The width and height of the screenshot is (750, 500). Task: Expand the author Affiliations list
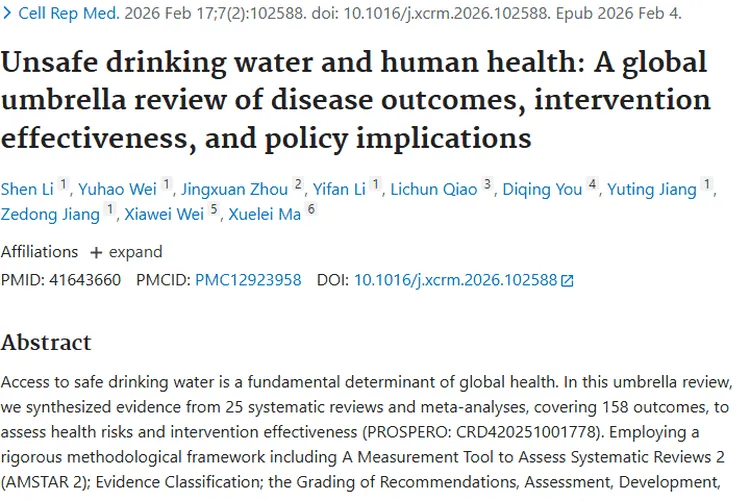tap(126, 252)
